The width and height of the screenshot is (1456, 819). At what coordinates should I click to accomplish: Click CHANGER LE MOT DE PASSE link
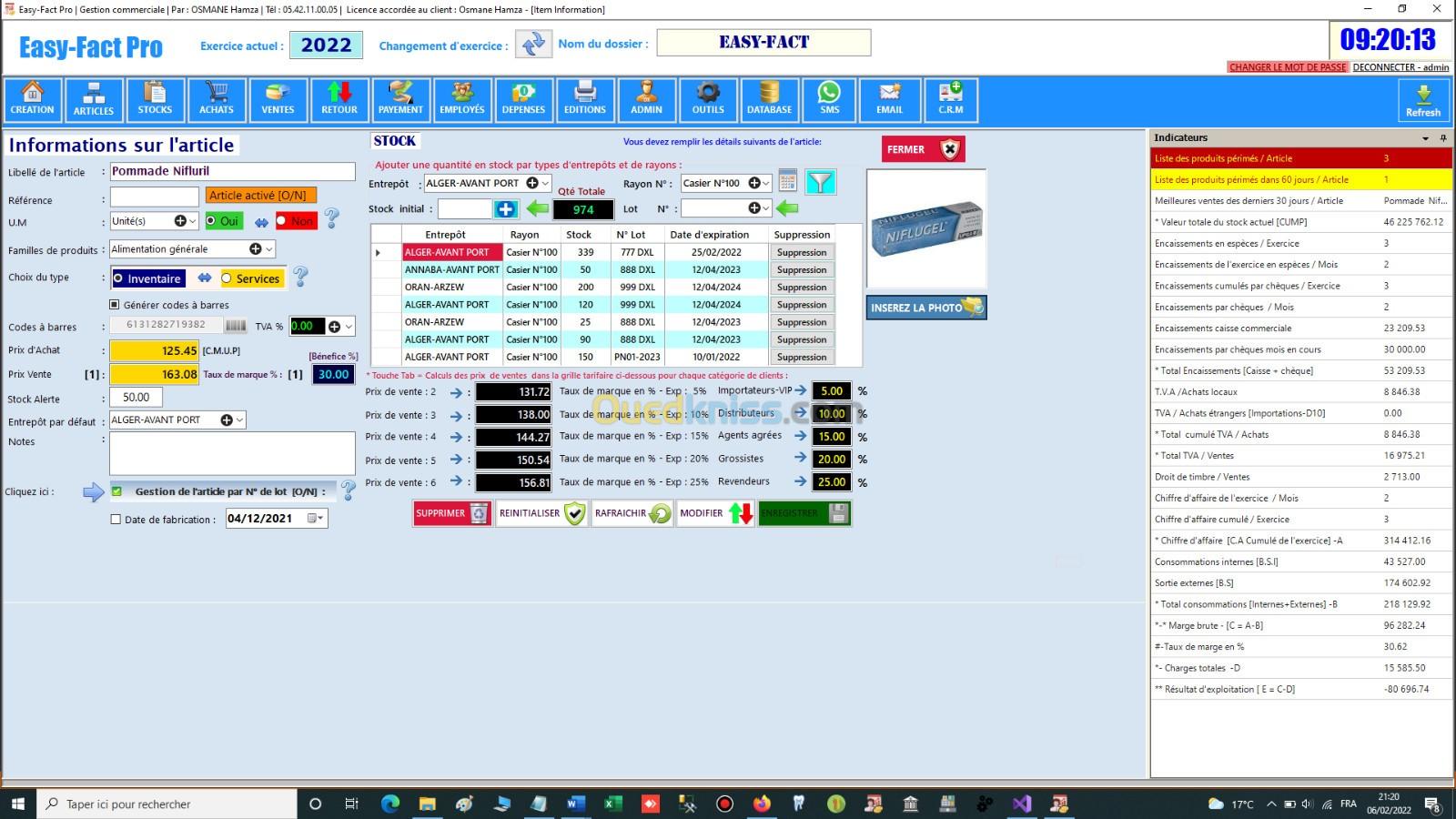(x=1287, y=67)
